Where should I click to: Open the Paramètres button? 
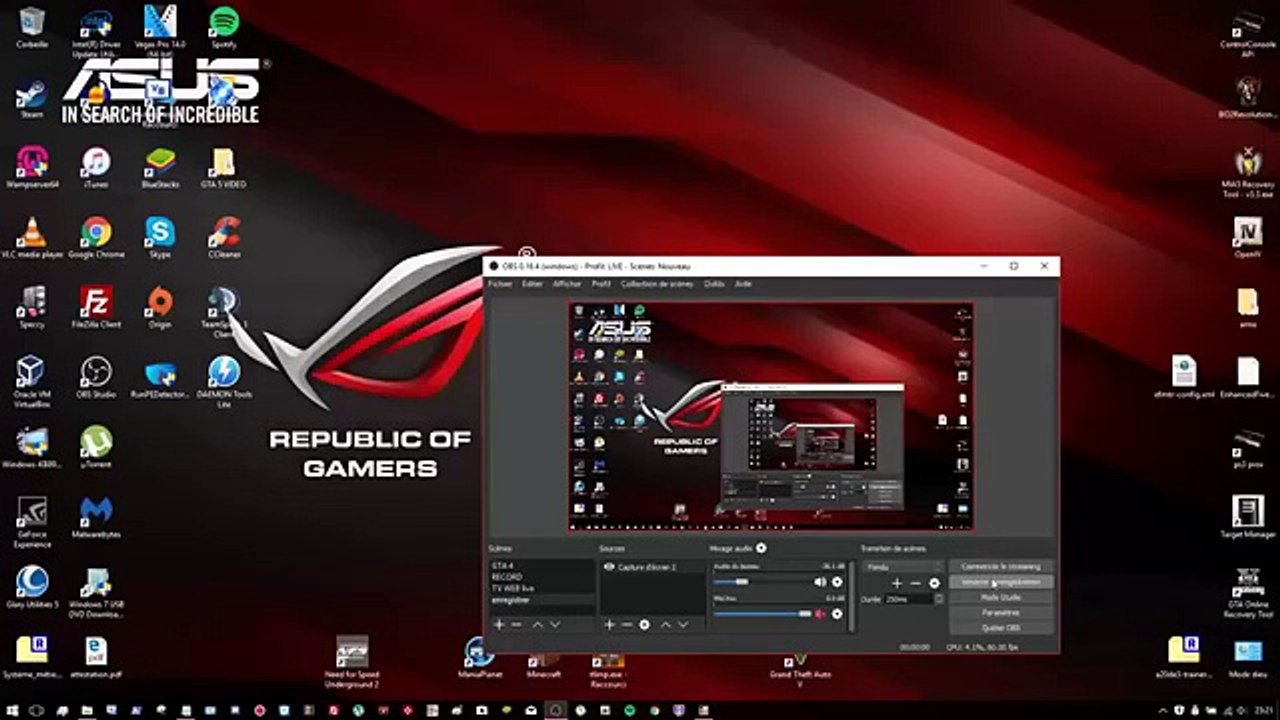1001,613
